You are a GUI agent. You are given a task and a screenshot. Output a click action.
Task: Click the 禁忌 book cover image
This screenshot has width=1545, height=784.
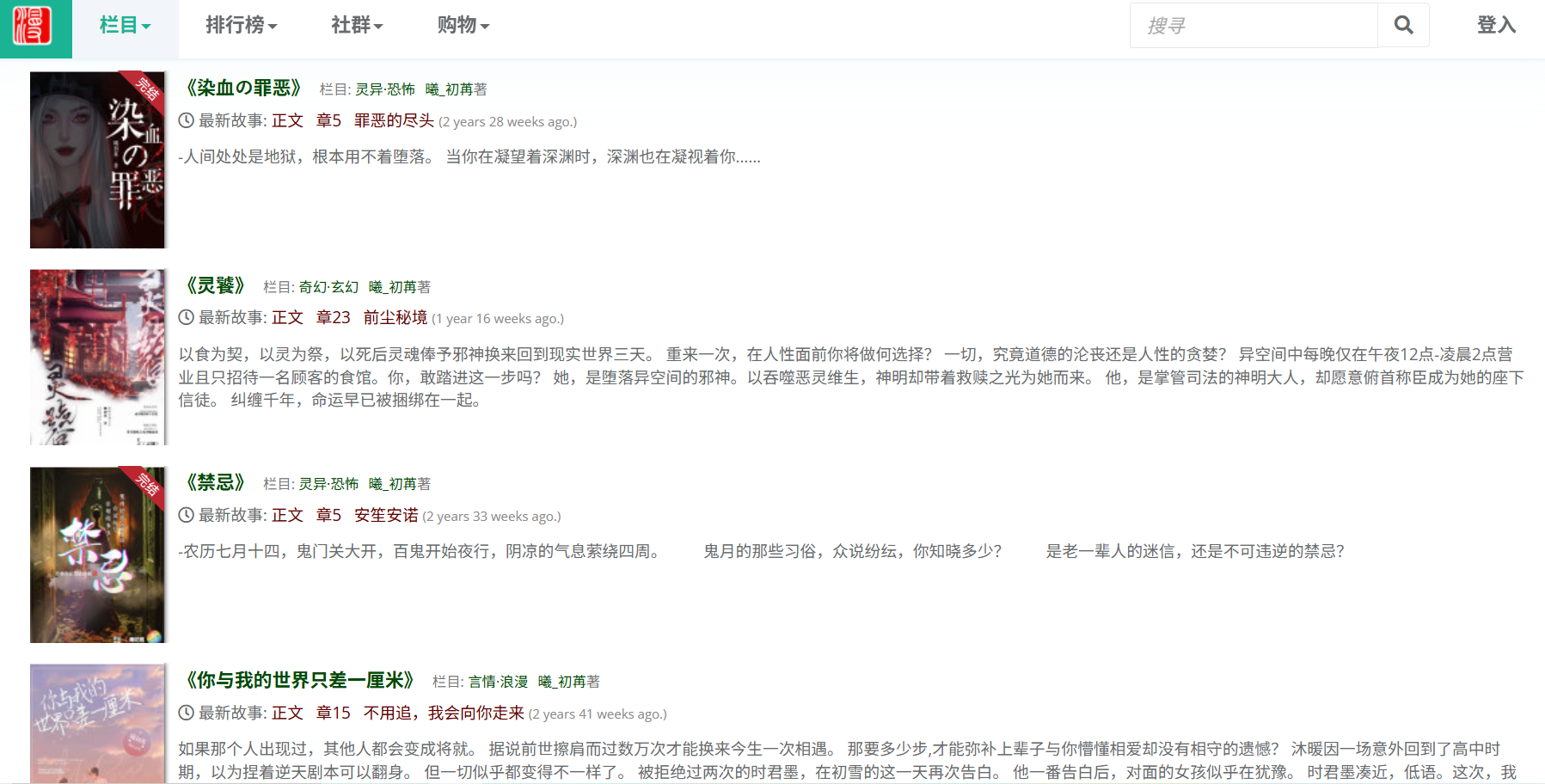[97, 555]
